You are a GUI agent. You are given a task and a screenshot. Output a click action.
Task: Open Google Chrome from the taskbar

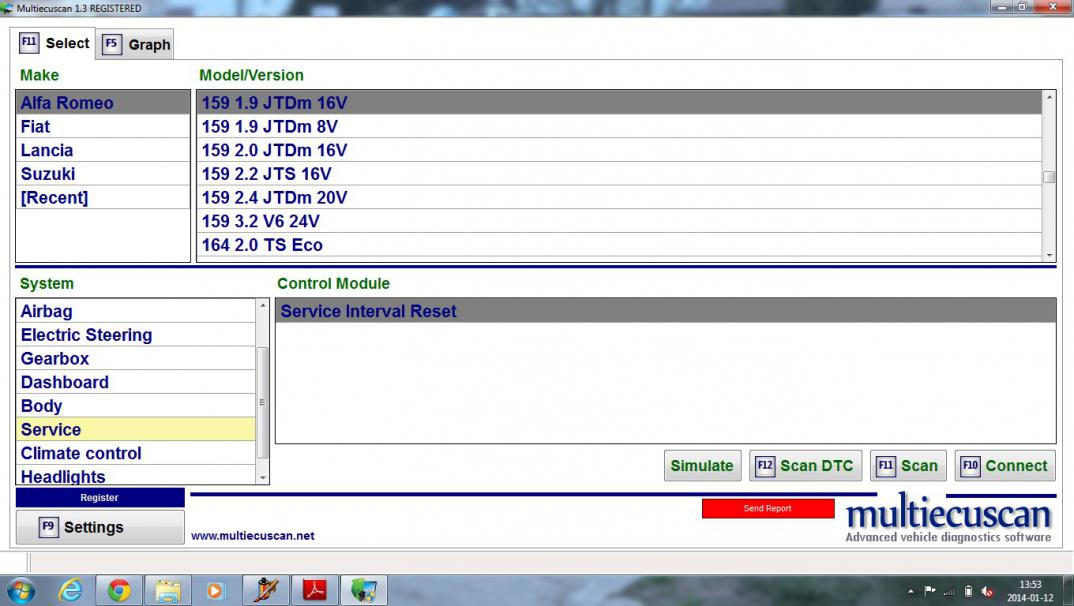tap(119, 590)
